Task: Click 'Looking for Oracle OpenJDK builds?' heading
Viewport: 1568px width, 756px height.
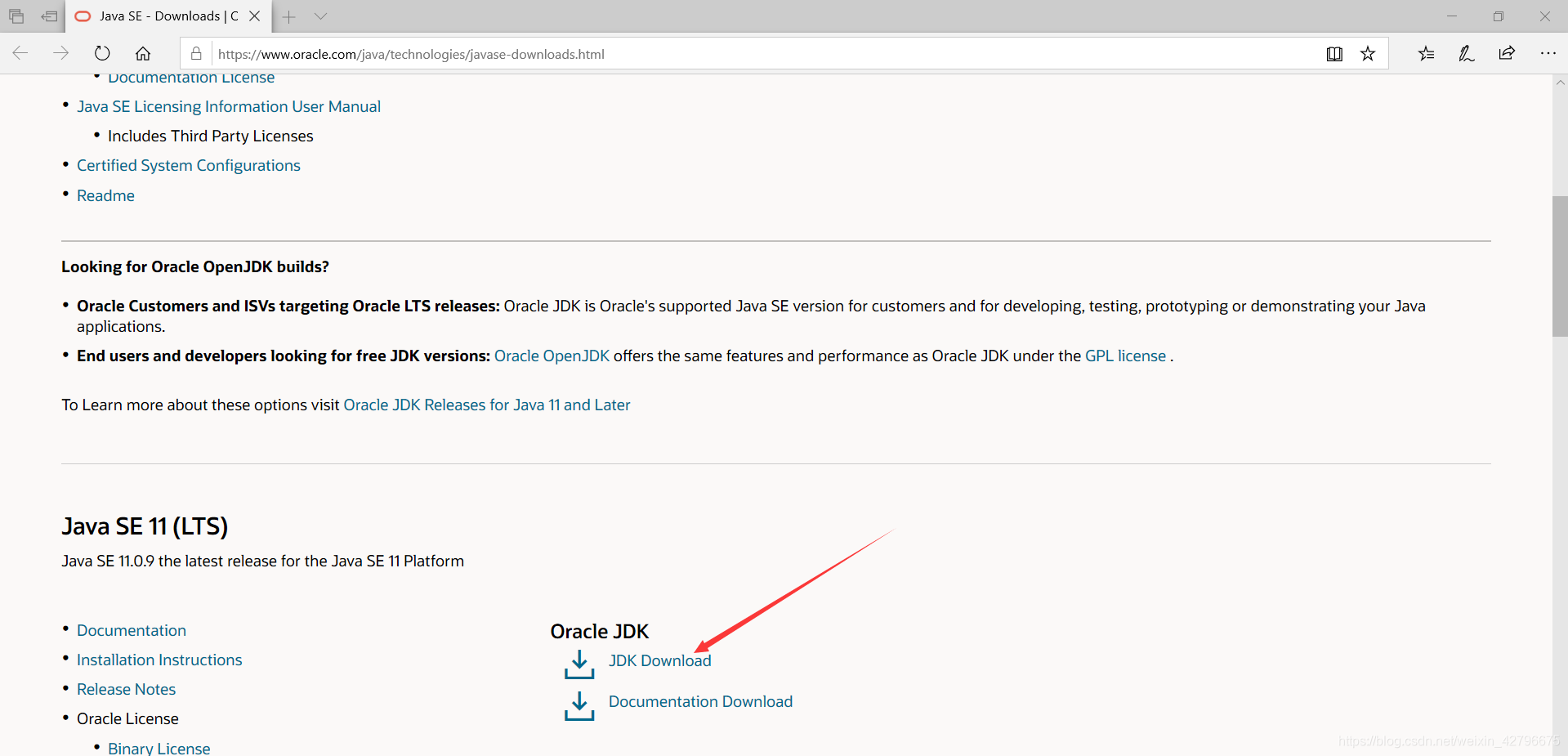Action: (195, 266)
